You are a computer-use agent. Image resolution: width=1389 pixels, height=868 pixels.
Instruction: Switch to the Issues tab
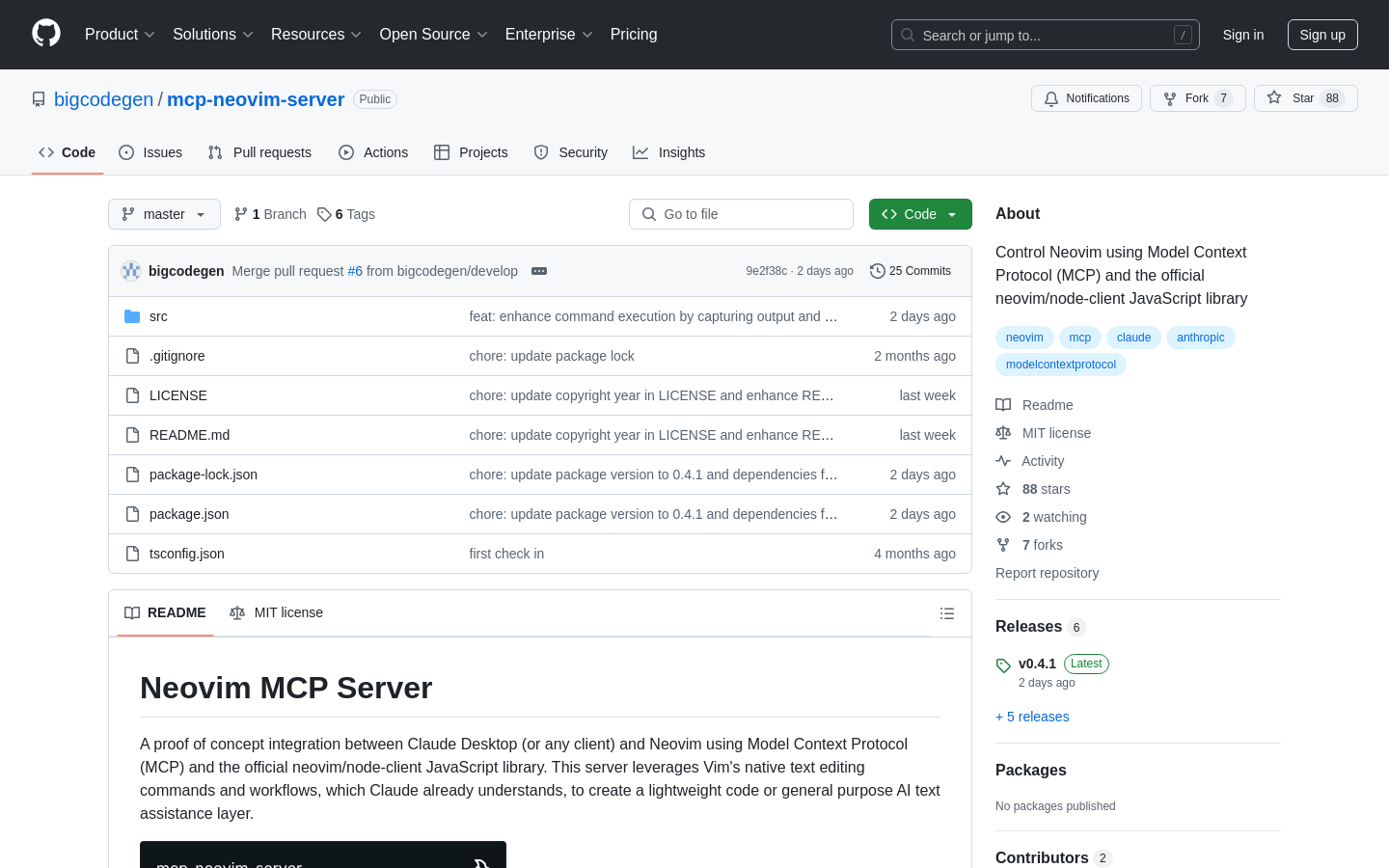pyautogui.click(x=150, y=152)
